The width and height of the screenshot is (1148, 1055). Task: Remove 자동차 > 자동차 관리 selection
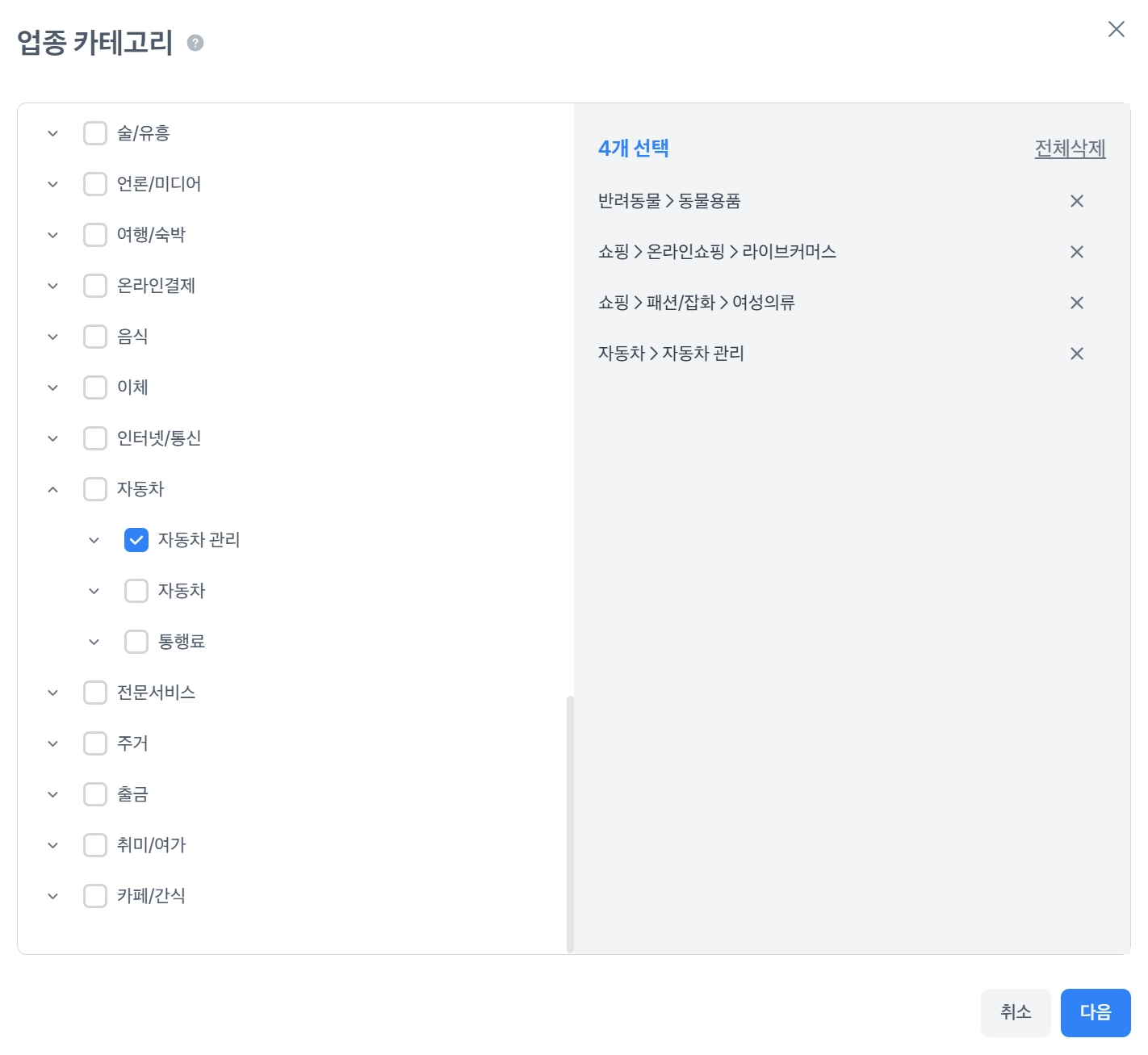[x=1076, y=354]
